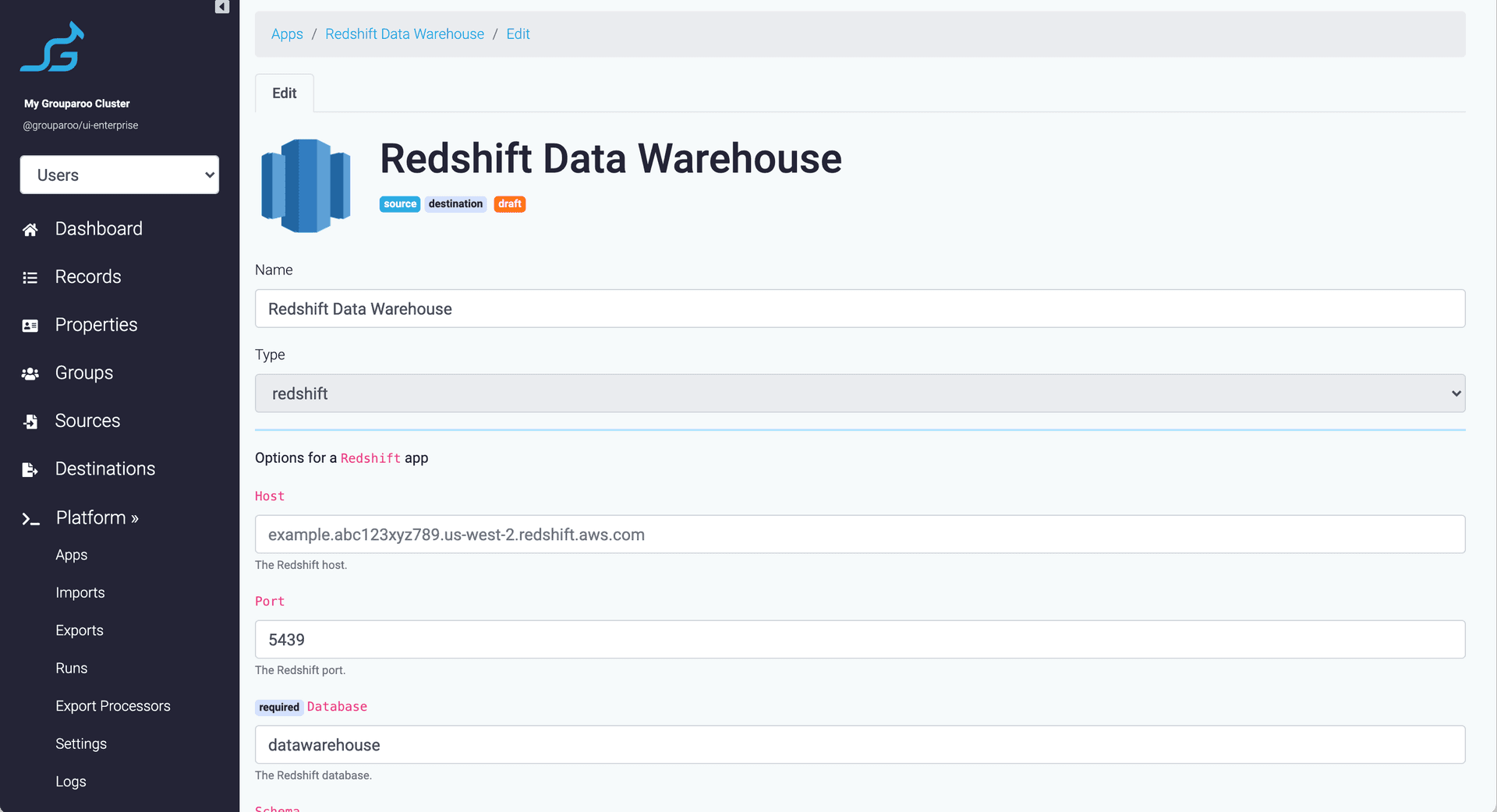The width and height of the screenshot is (1497, 812).
Task: Open Properties in the sidebar
Action: coord(97,325)
